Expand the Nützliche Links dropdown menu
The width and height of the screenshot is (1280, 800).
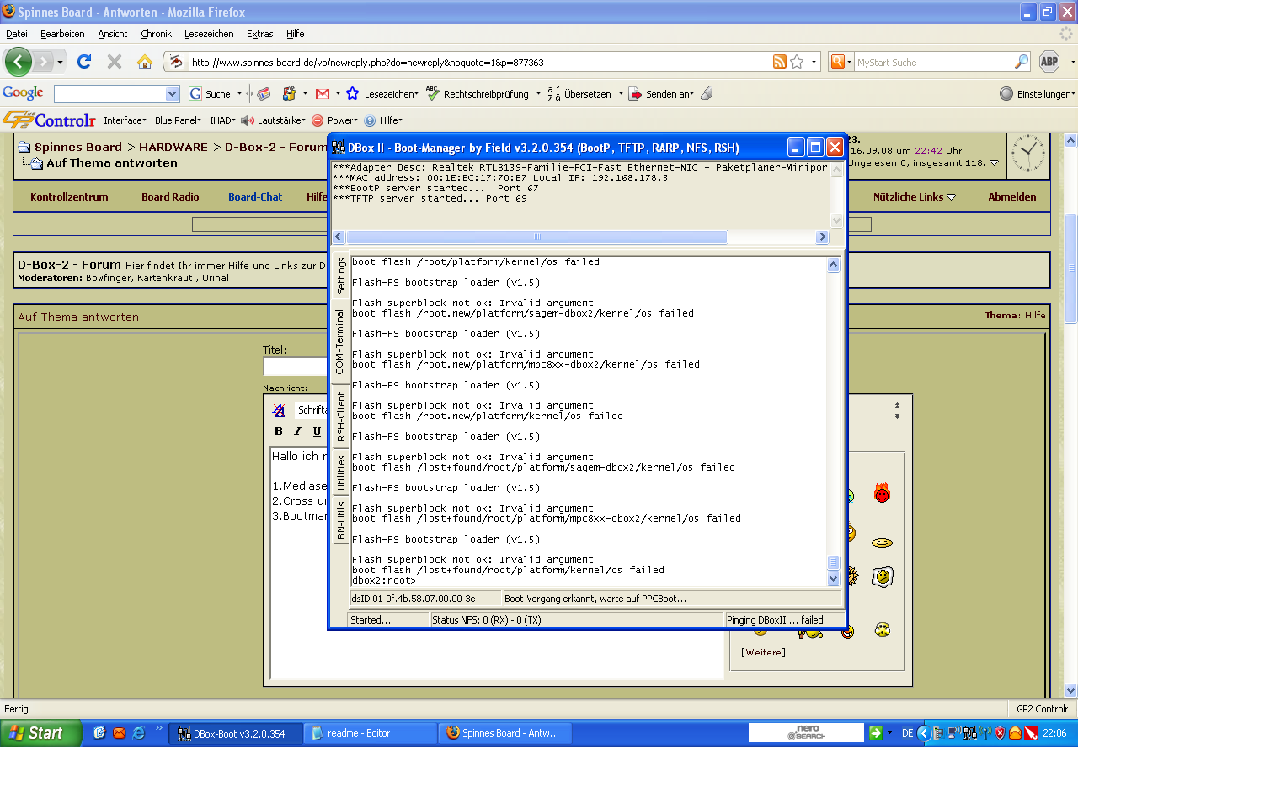tap(914, 197)
